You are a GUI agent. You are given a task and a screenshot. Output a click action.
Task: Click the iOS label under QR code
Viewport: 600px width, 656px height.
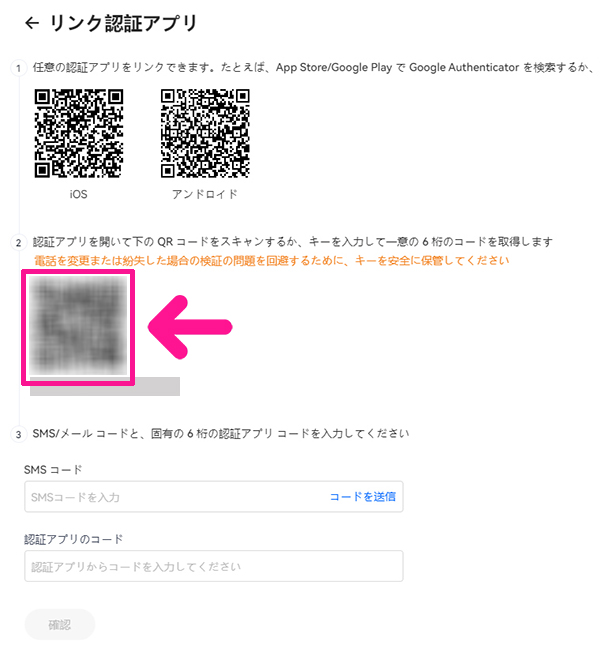(79, 195)
